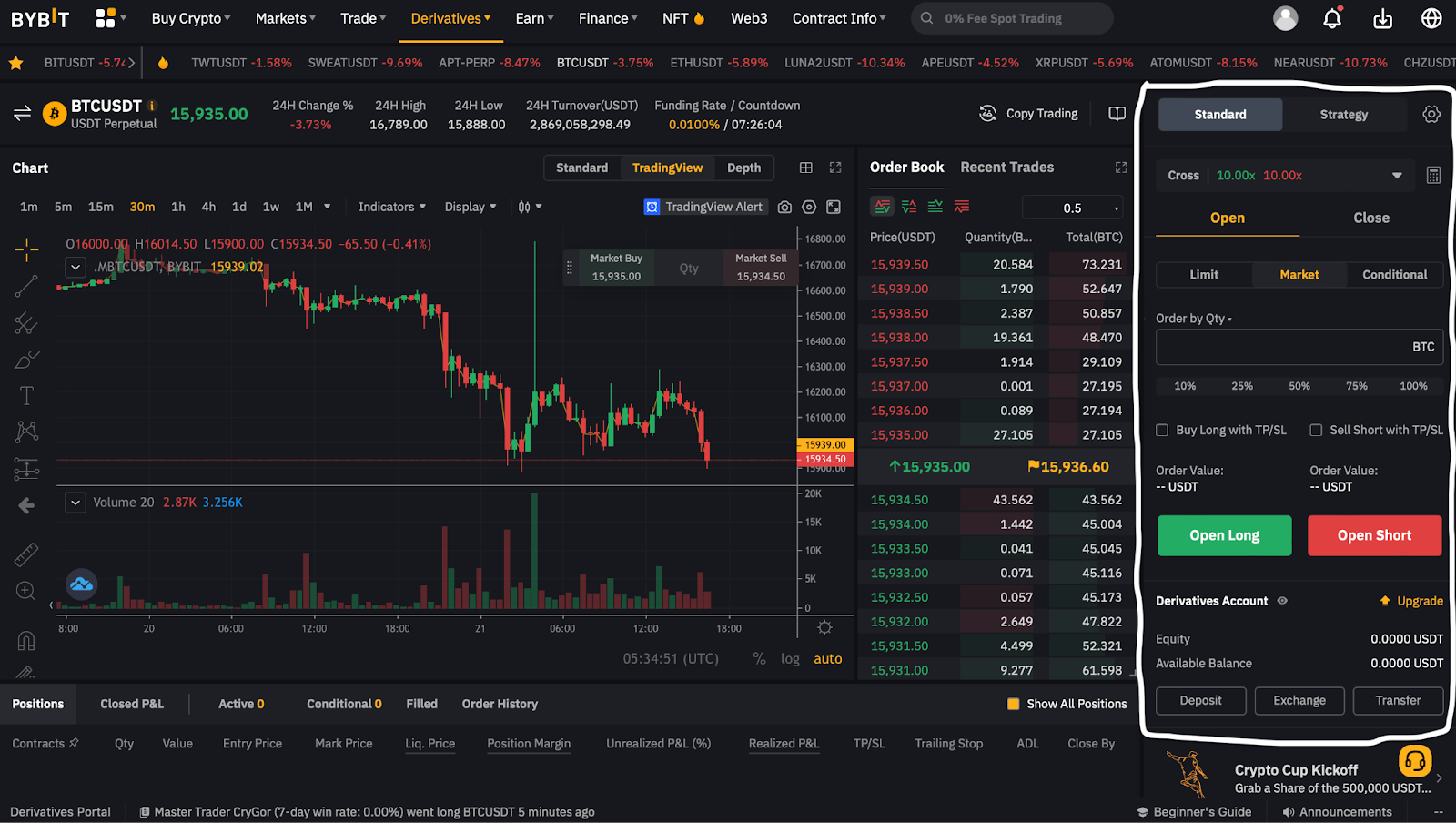Click the BTC order quantity input field
Screen dimensions: 1456x823
1299,347
